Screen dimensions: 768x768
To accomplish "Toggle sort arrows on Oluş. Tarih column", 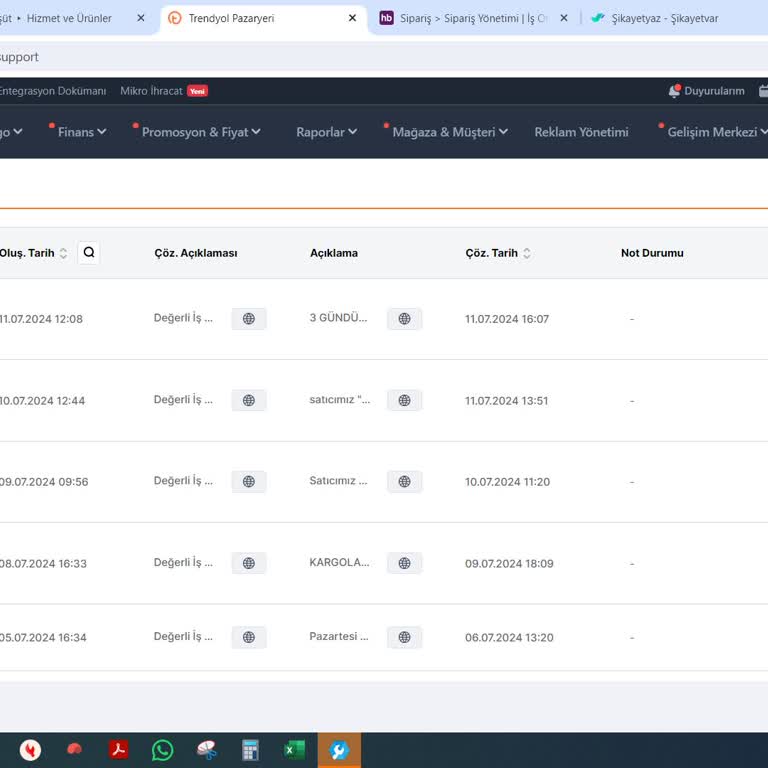I will click(x=63, y=254).
